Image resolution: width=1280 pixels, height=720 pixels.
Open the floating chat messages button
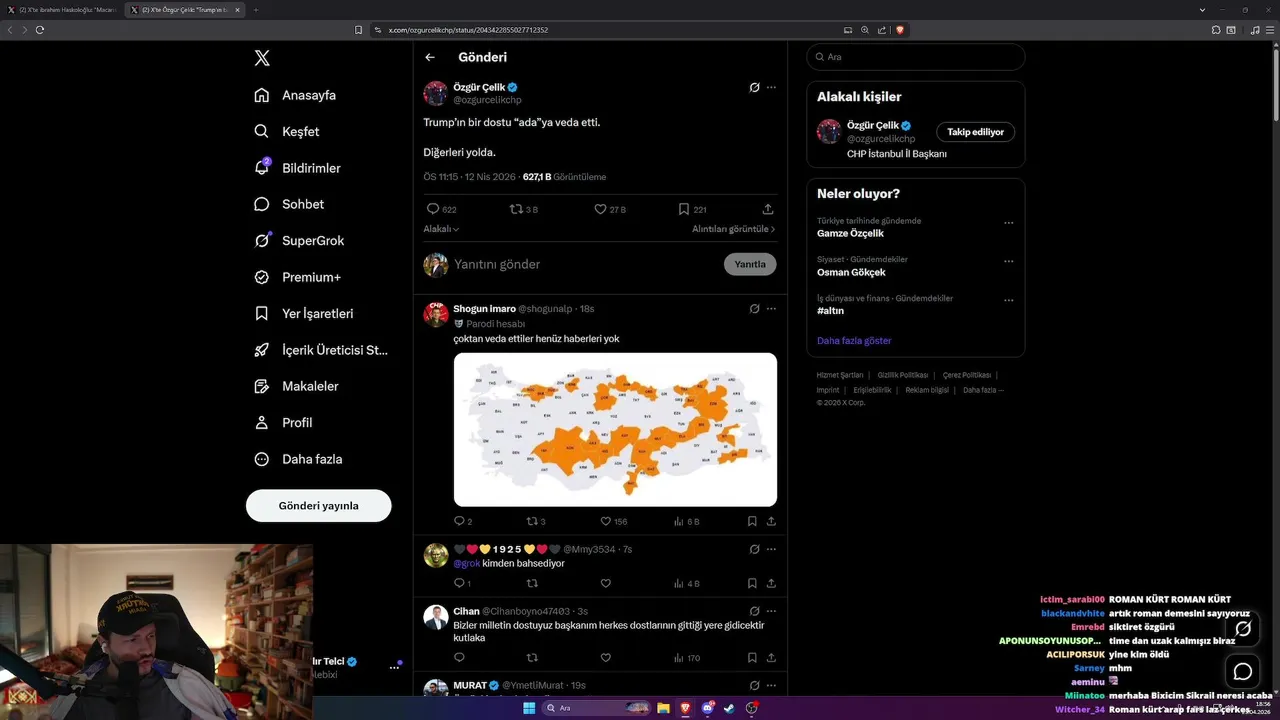click(1243, 671)
